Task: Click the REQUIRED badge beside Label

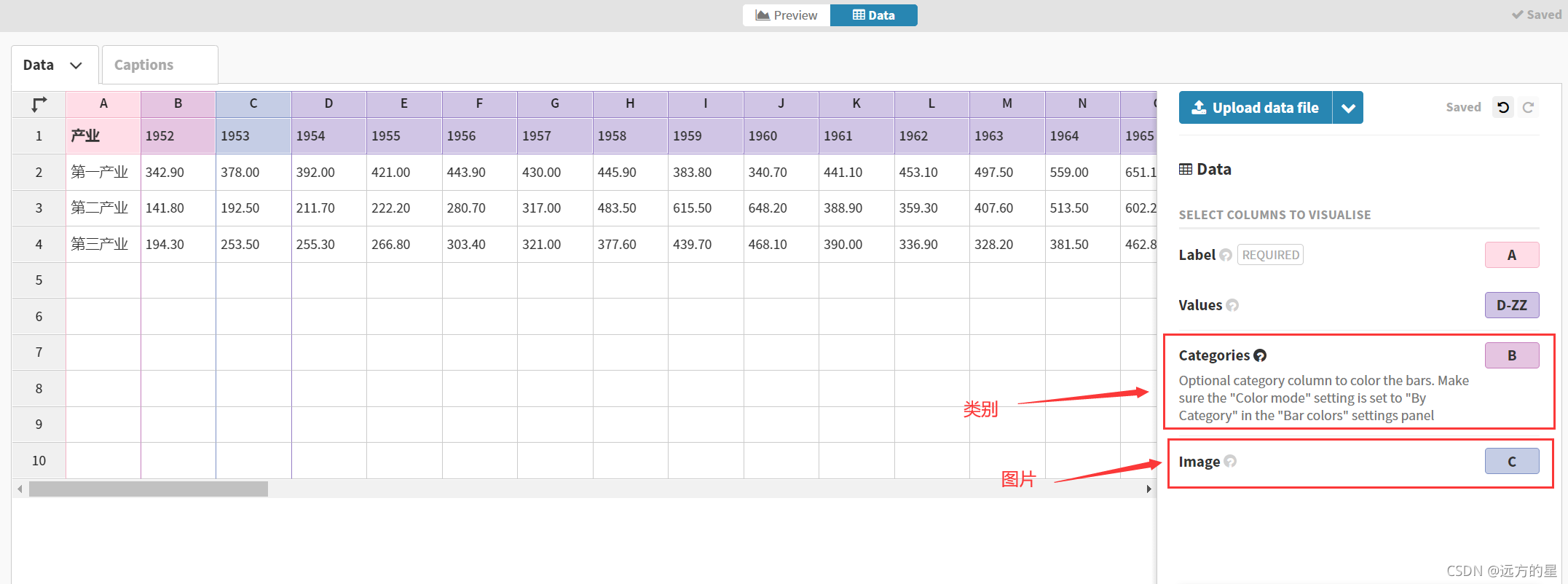Action: 1271,255
